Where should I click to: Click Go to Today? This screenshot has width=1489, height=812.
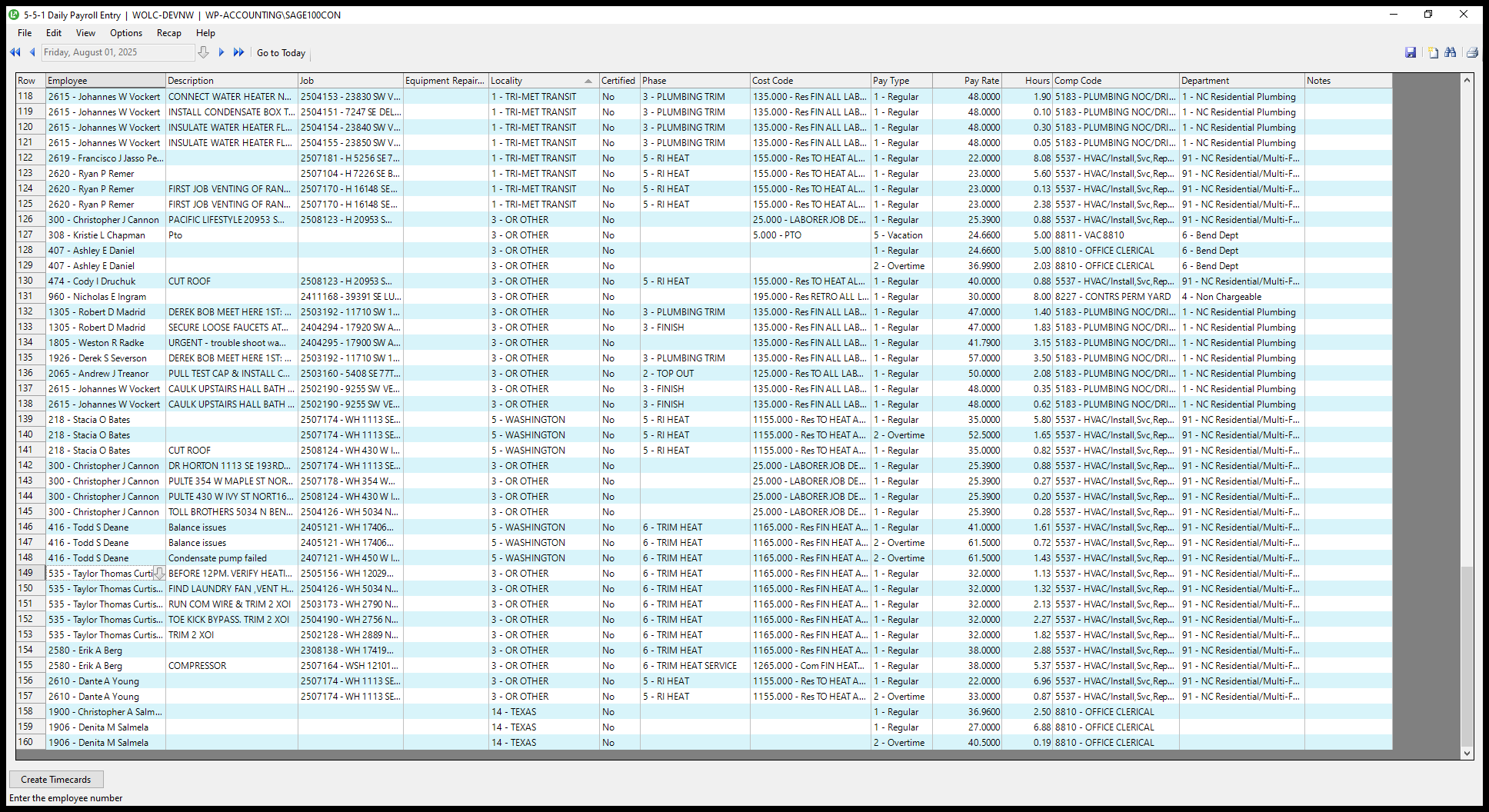pyautogui.click(x=281, y=53)
